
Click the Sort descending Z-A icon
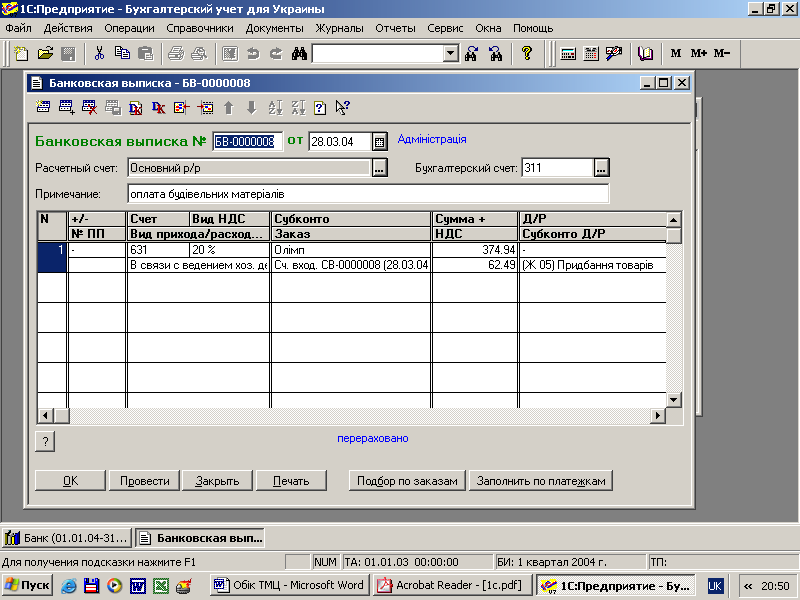[x=298, y=108]
